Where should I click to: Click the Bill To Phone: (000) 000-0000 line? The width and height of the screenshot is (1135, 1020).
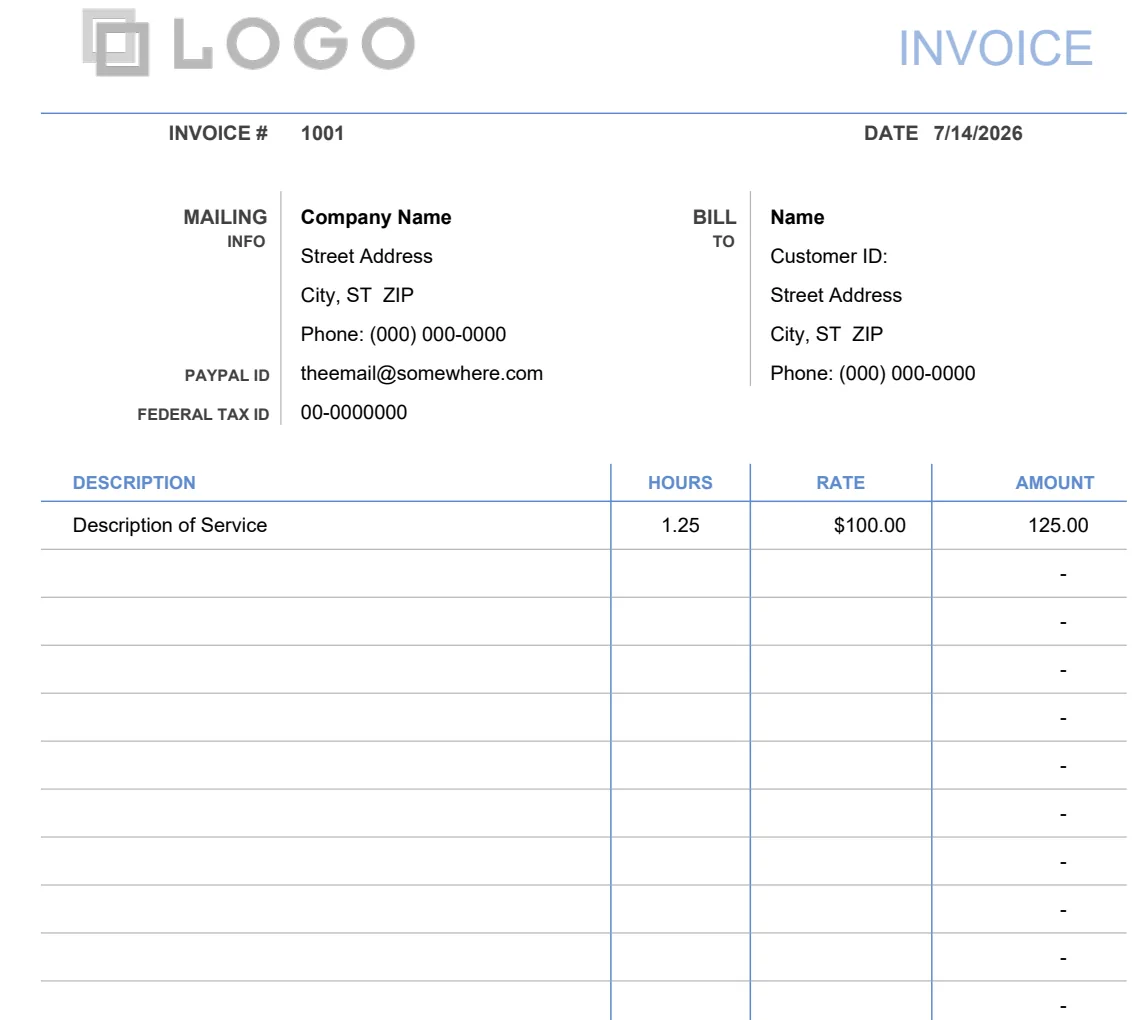coord(872,374)
